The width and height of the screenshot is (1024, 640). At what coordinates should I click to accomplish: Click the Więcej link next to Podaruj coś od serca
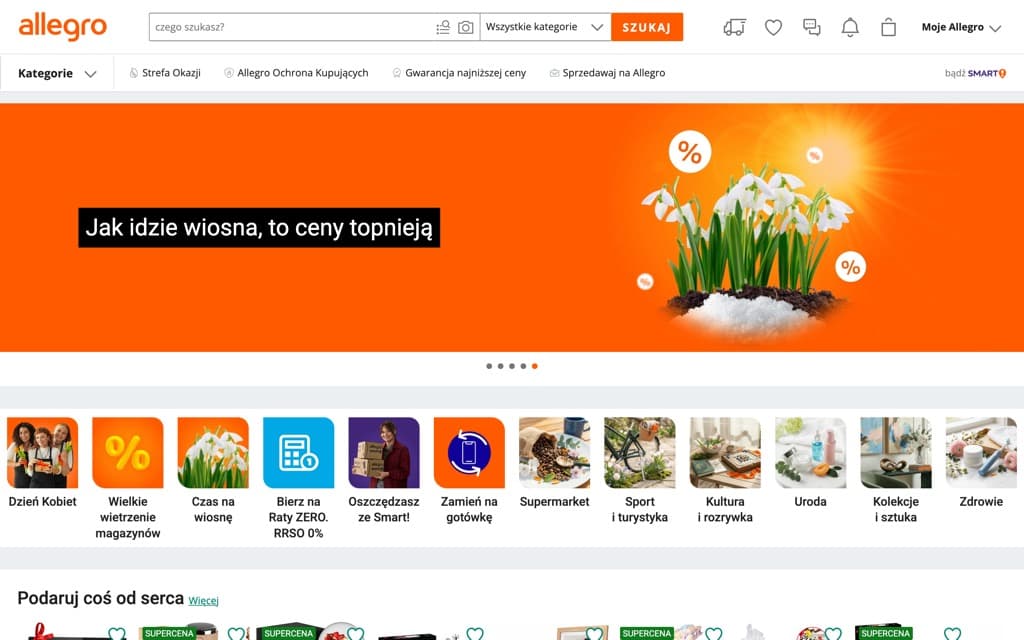click(x=204, y=600)
